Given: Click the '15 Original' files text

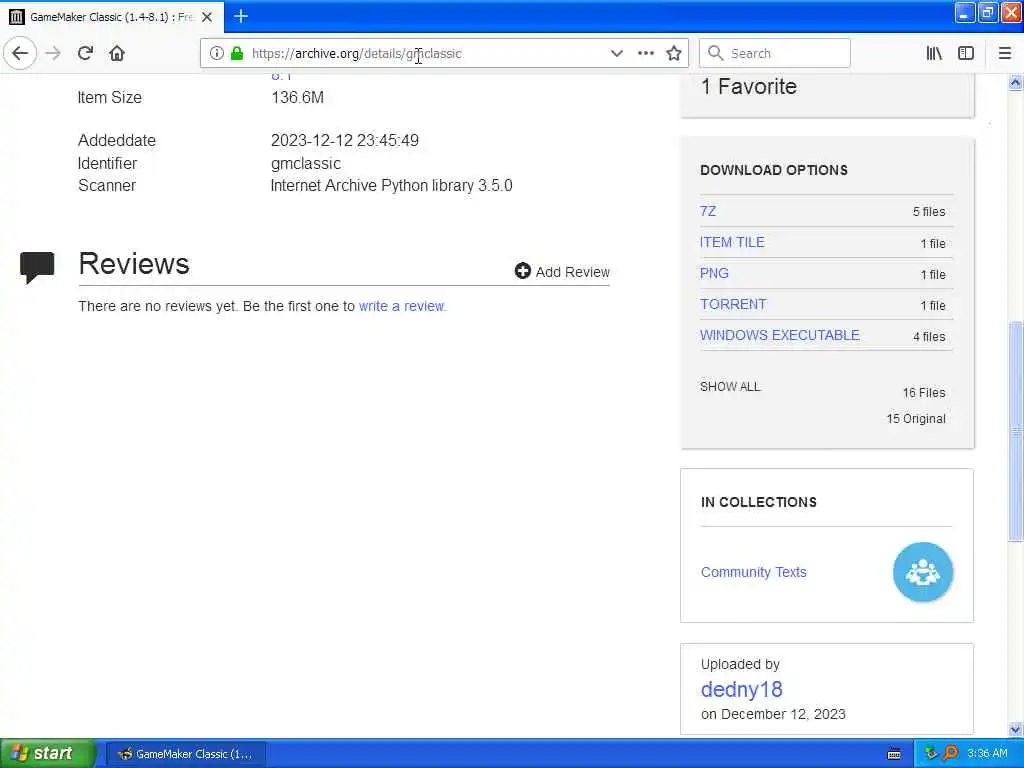Looking at the screenshot, I should [x=916, y=419].
